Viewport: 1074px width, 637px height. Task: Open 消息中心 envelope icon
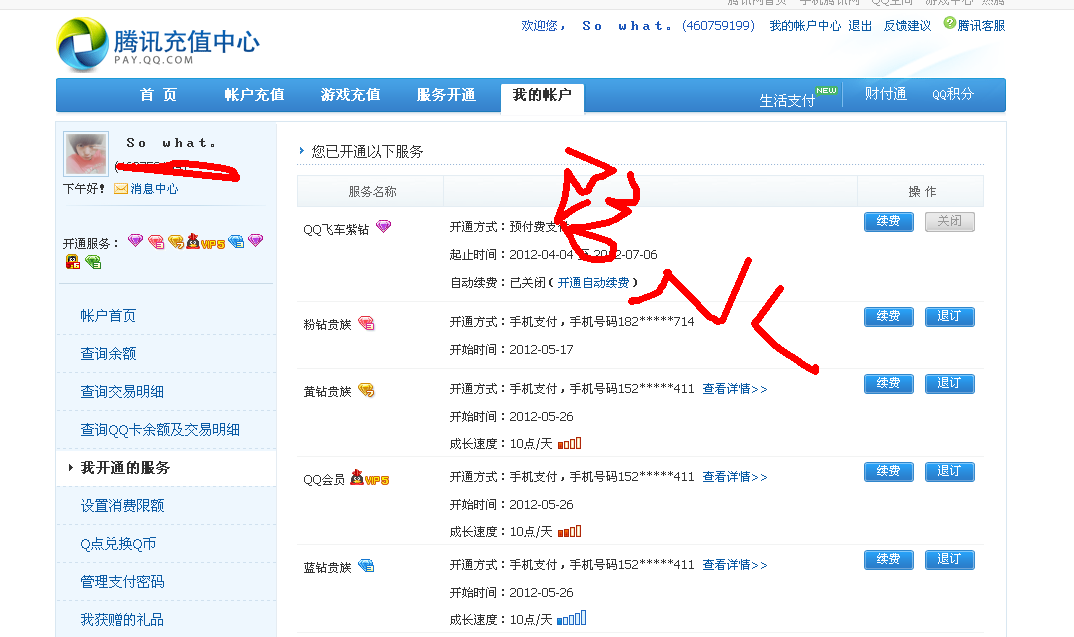point(121,188)
